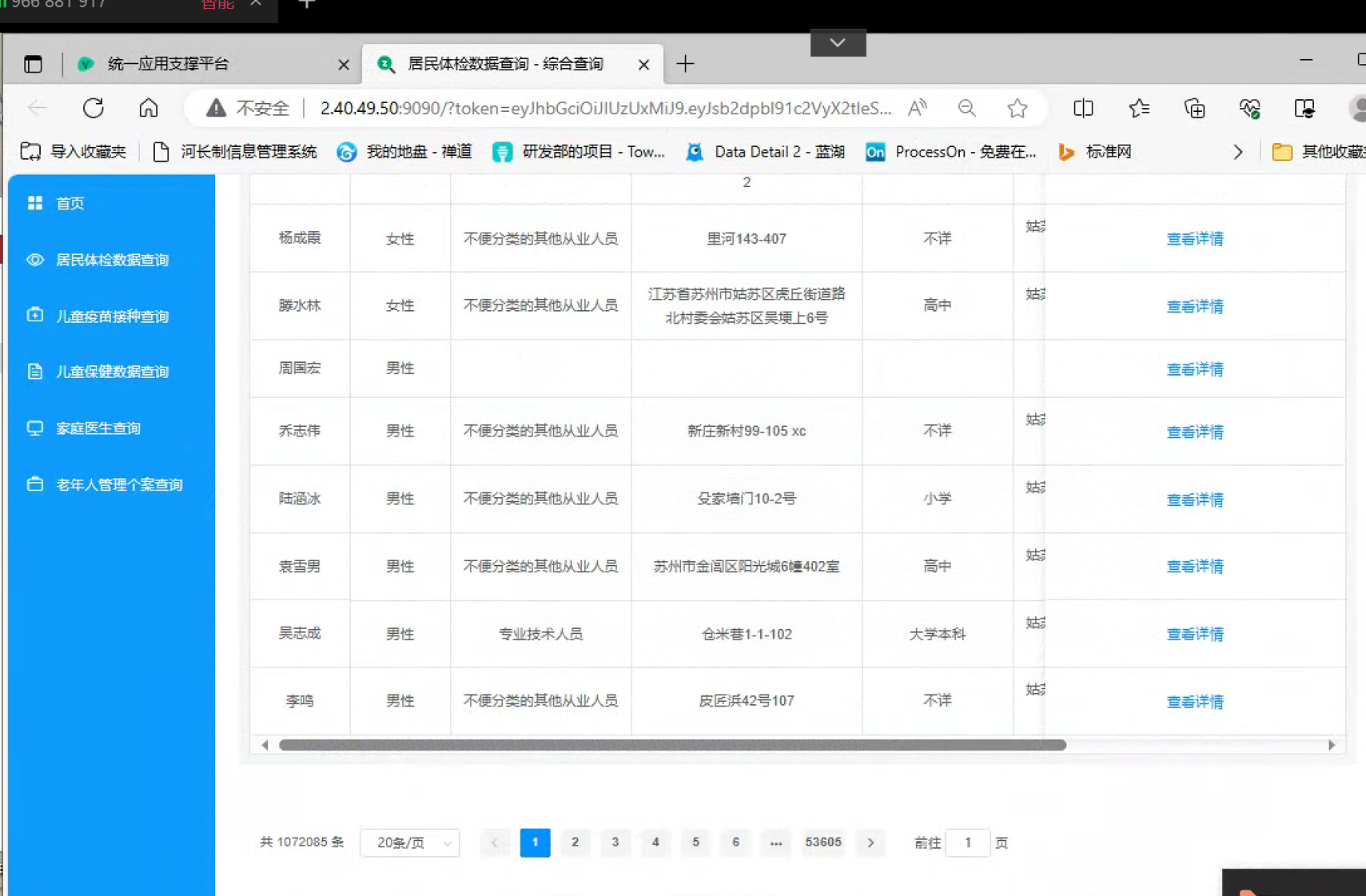Click 查看详情 for 袁吾男
Image resolution: width=1366 pixels, height=896 pixels.
point(1195,566)
